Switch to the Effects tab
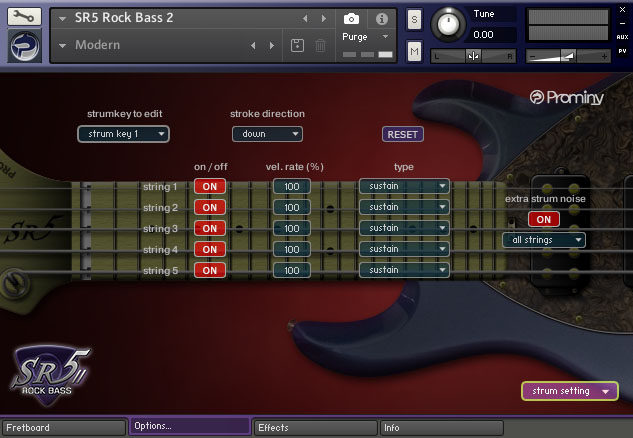Screen dimensions: 633x438 (x=315, y=427)
